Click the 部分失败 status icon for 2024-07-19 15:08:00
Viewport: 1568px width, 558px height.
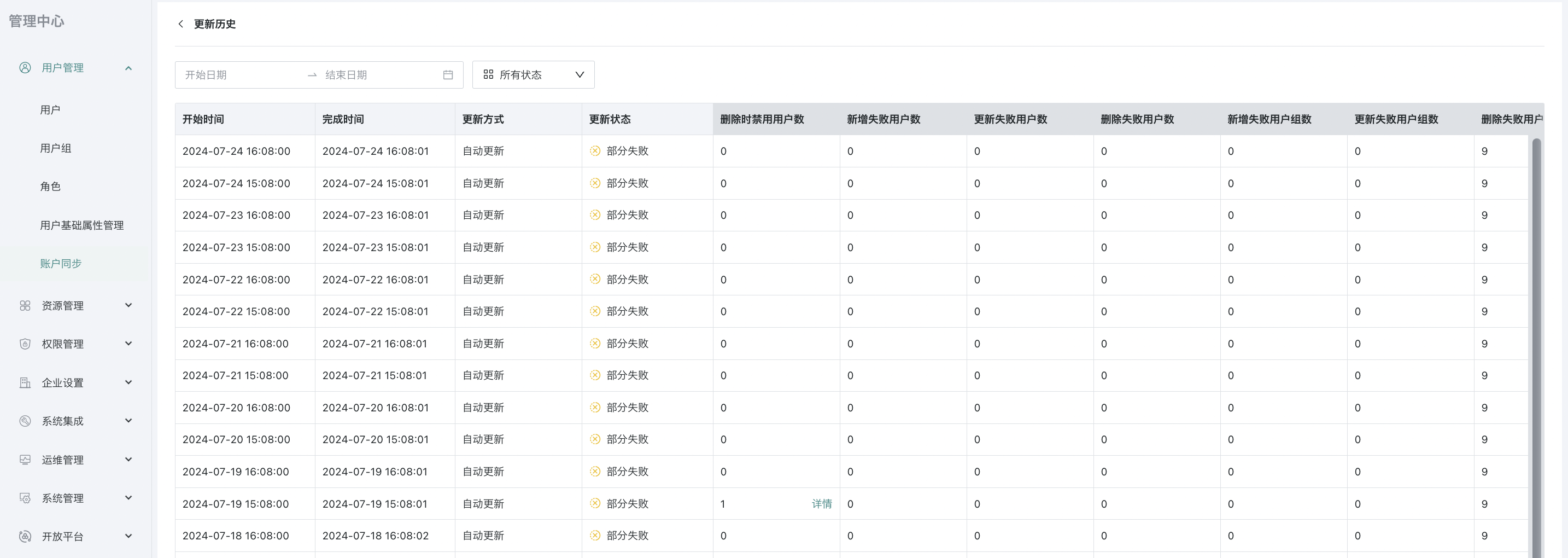595,504
